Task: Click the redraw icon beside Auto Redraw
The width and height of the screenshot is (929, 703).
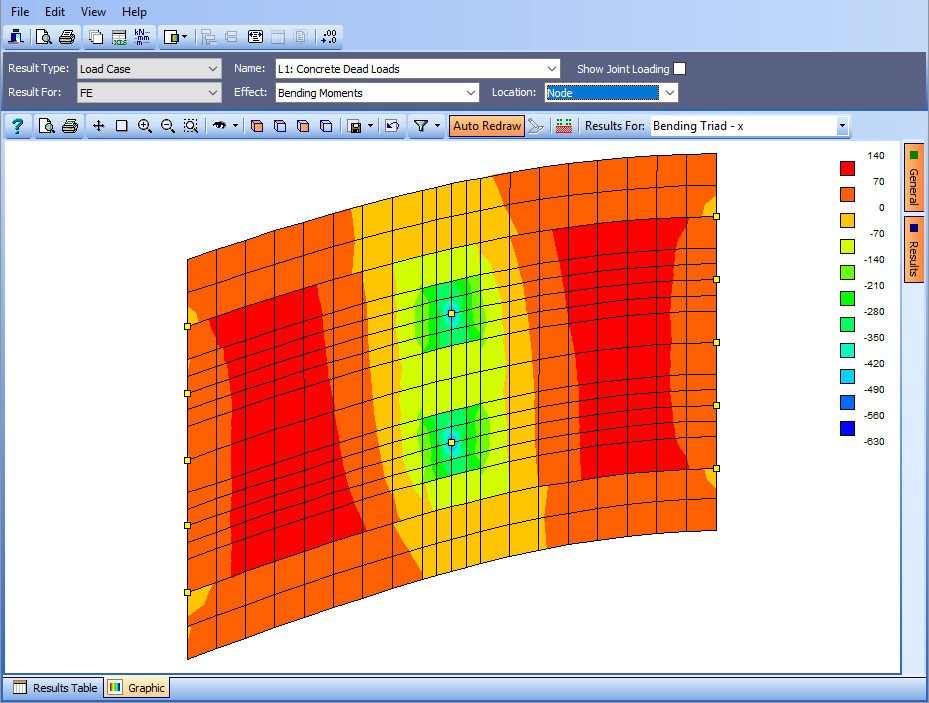Action: coord(536,126)
